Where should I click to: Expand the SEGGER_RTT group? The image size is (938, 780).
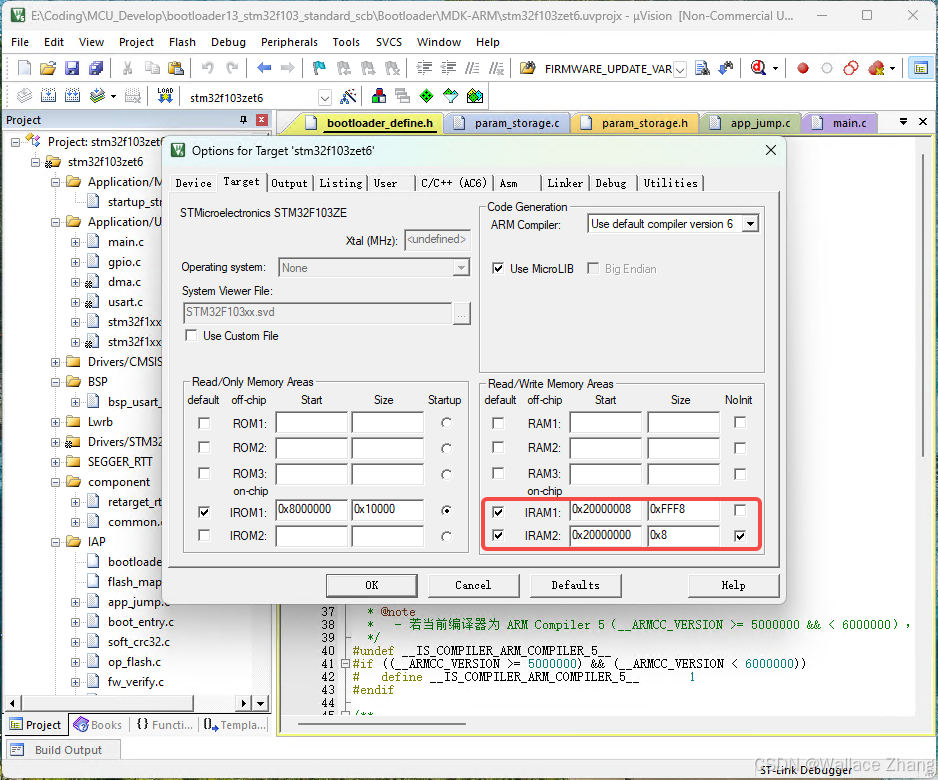coord(55,462)
